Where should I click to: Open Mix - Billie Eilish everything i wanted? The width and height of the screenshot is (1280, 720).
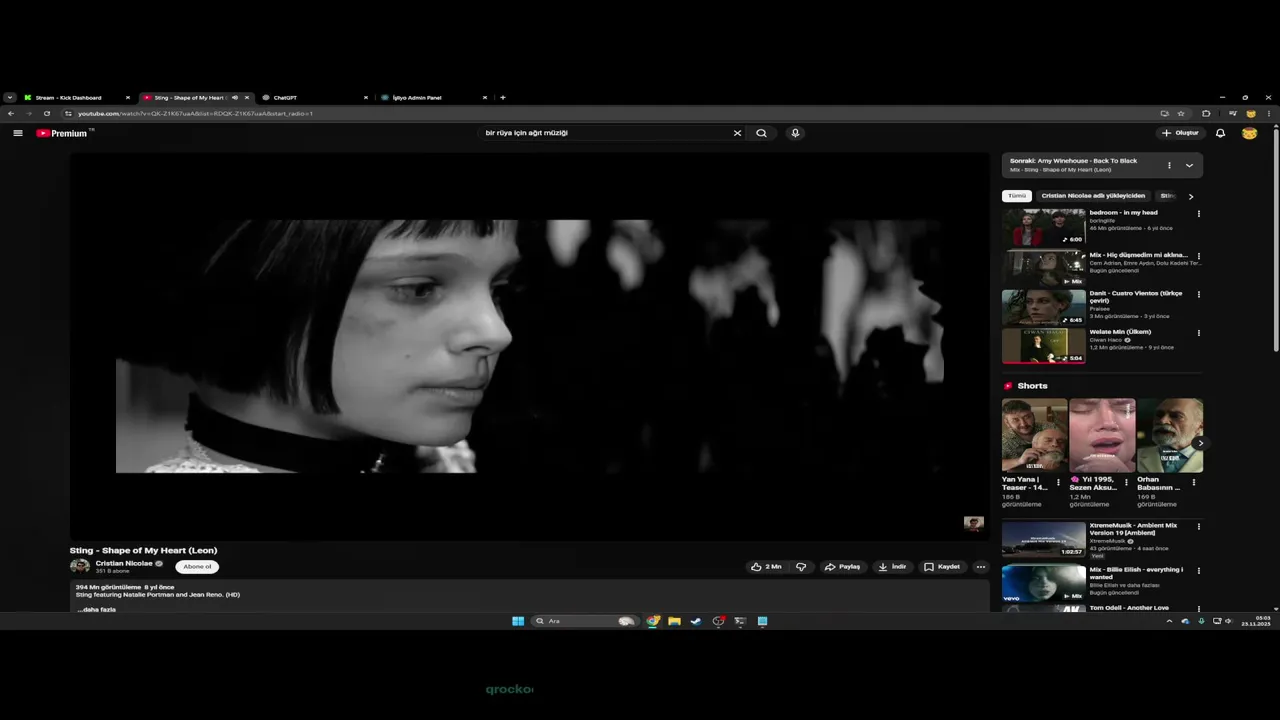pos(1044,583)
